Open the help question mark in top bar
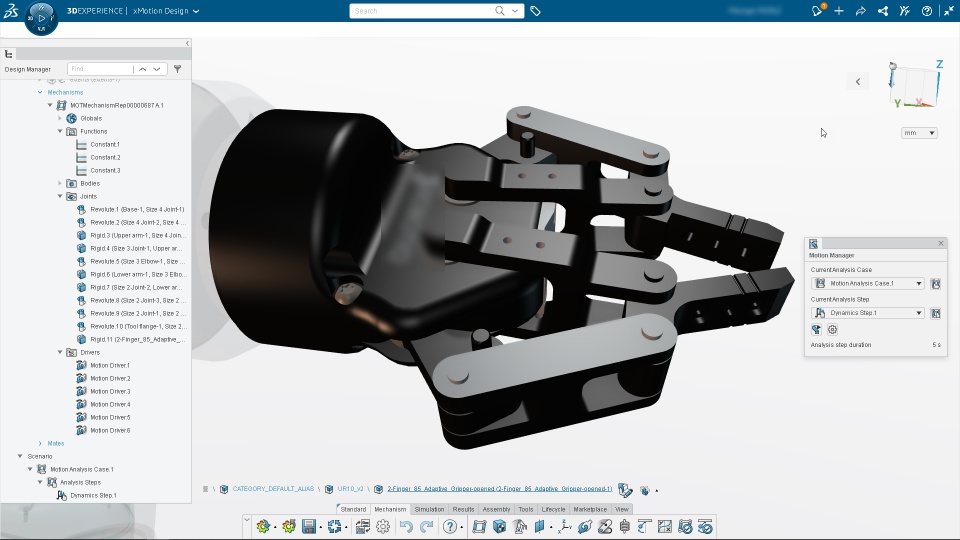 [927, 11]
